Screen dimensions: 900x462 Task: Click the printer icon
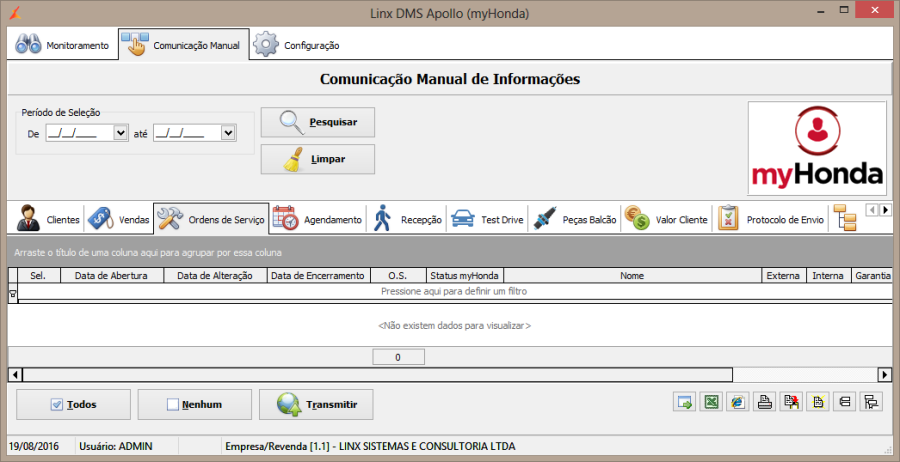pyautogui.click(x=765, y=401)
